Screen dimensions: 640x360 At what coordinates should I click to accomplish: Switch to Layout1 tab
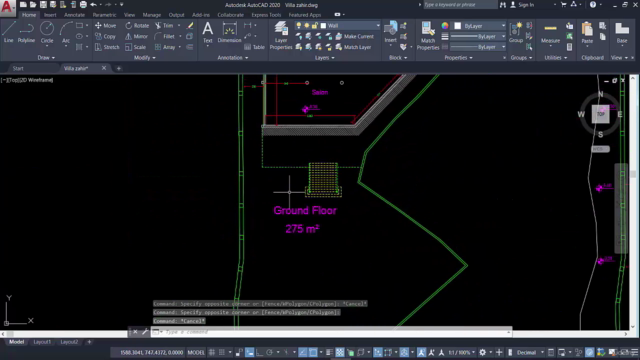click(x=42, y=342)
